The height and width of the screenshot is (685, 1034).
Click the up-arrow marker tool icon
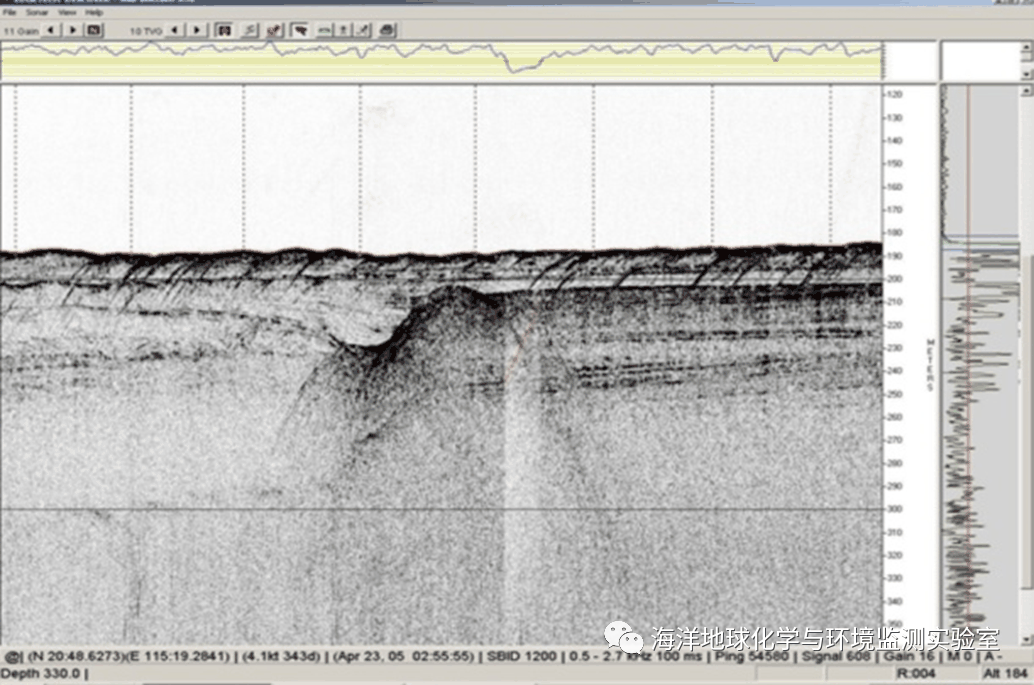(343, 30)
